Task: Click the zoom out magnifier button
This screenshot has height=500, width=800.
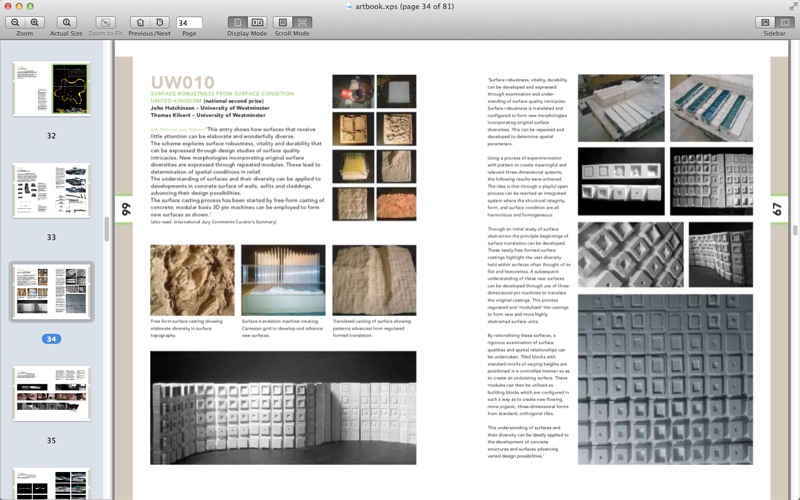Action: pyautogui.click(x=15, y=22)
